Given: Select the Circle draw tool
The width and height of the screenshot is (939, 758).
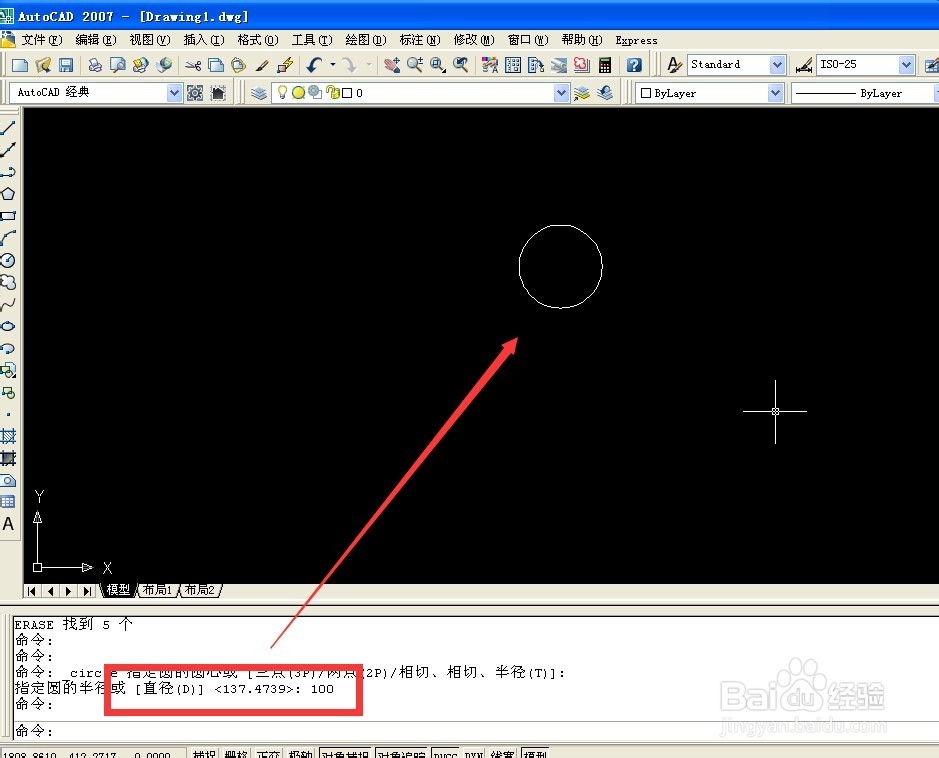Looking at the screenshot, I should coord(8,260).
